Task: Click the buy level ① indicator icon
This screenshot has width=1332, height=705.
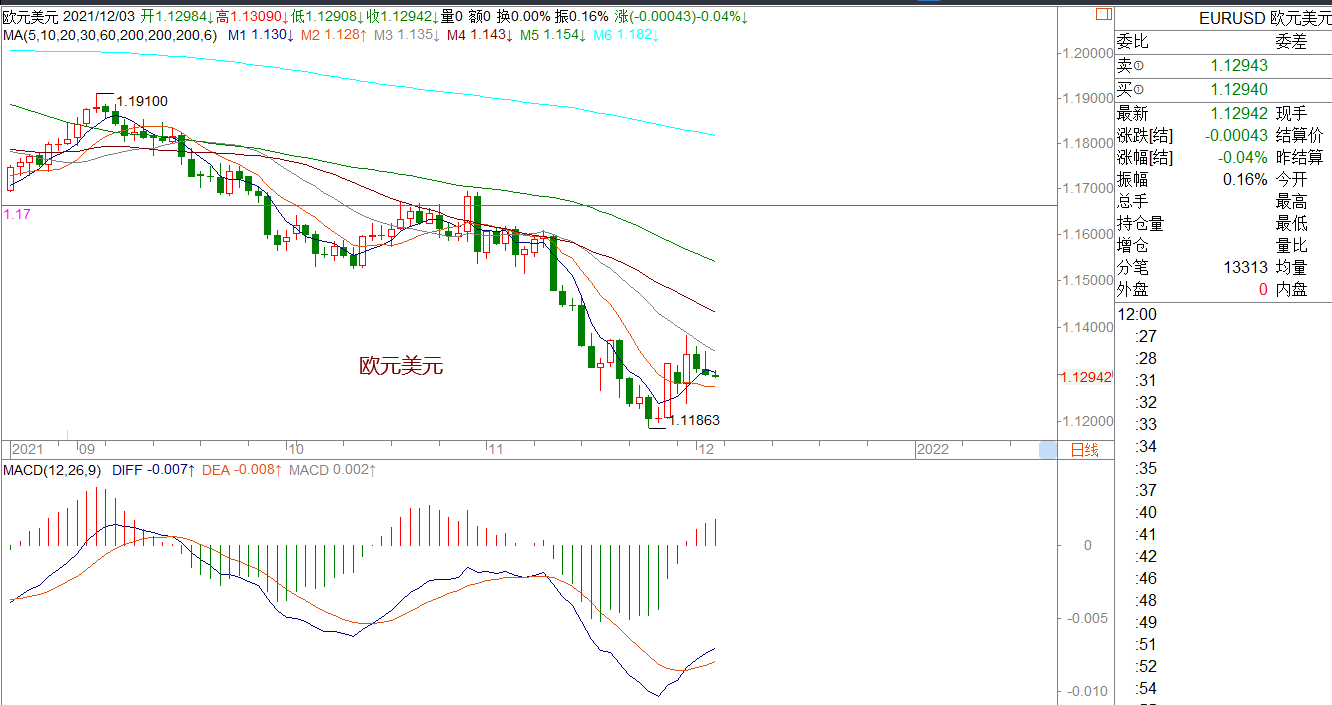Action: (x=1138, y=90)
